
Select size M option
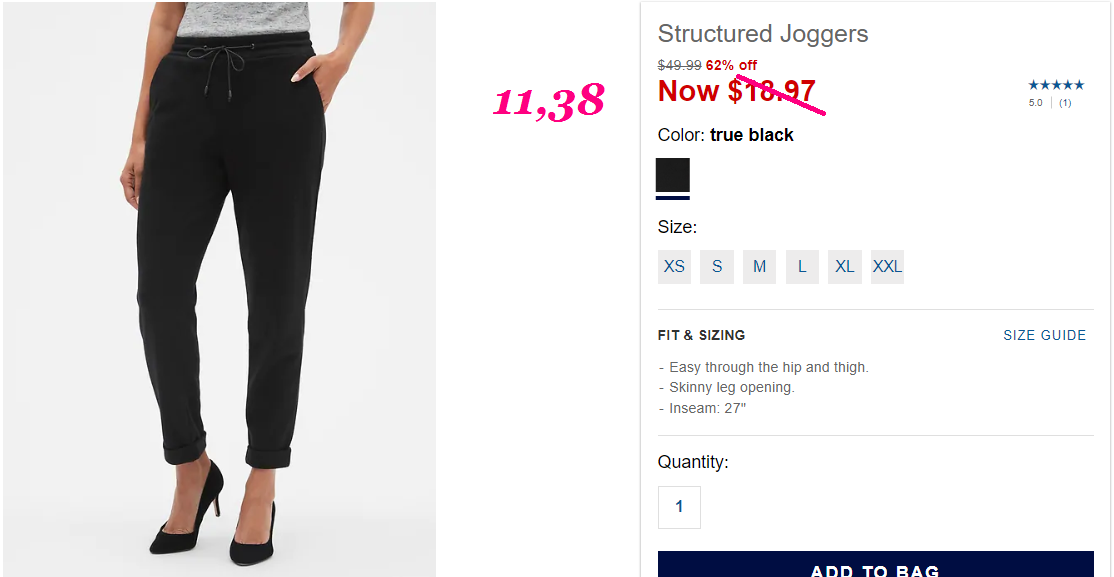point(759,267)
